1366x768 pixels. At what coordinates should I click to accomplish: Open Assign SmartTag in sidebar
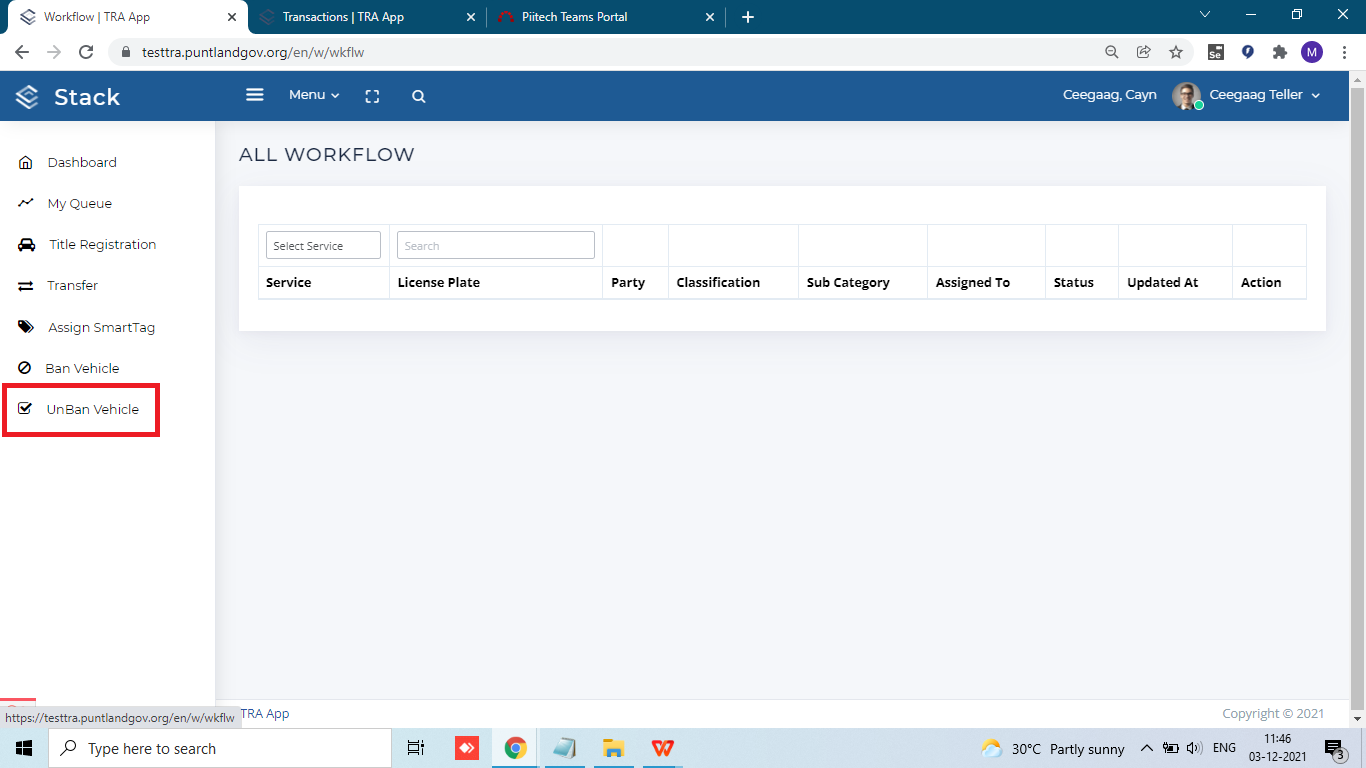click(x=102, y=327)
